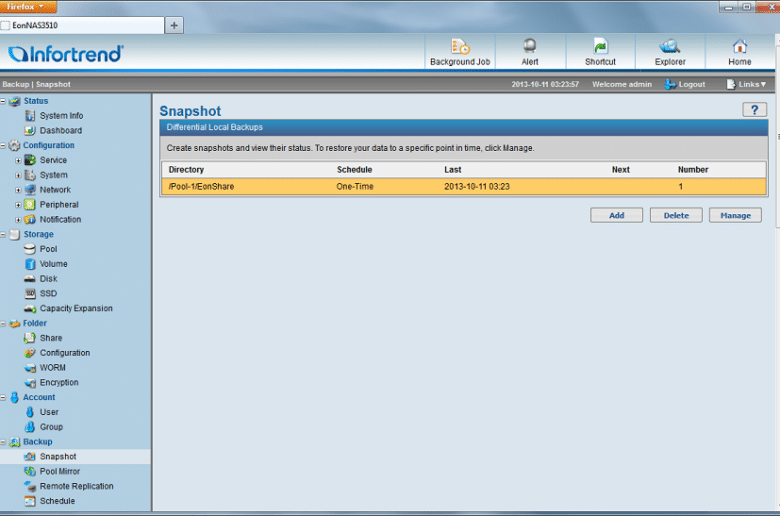Click the 2013-10-11 03:23 last cell

click(x=477, y=187)
